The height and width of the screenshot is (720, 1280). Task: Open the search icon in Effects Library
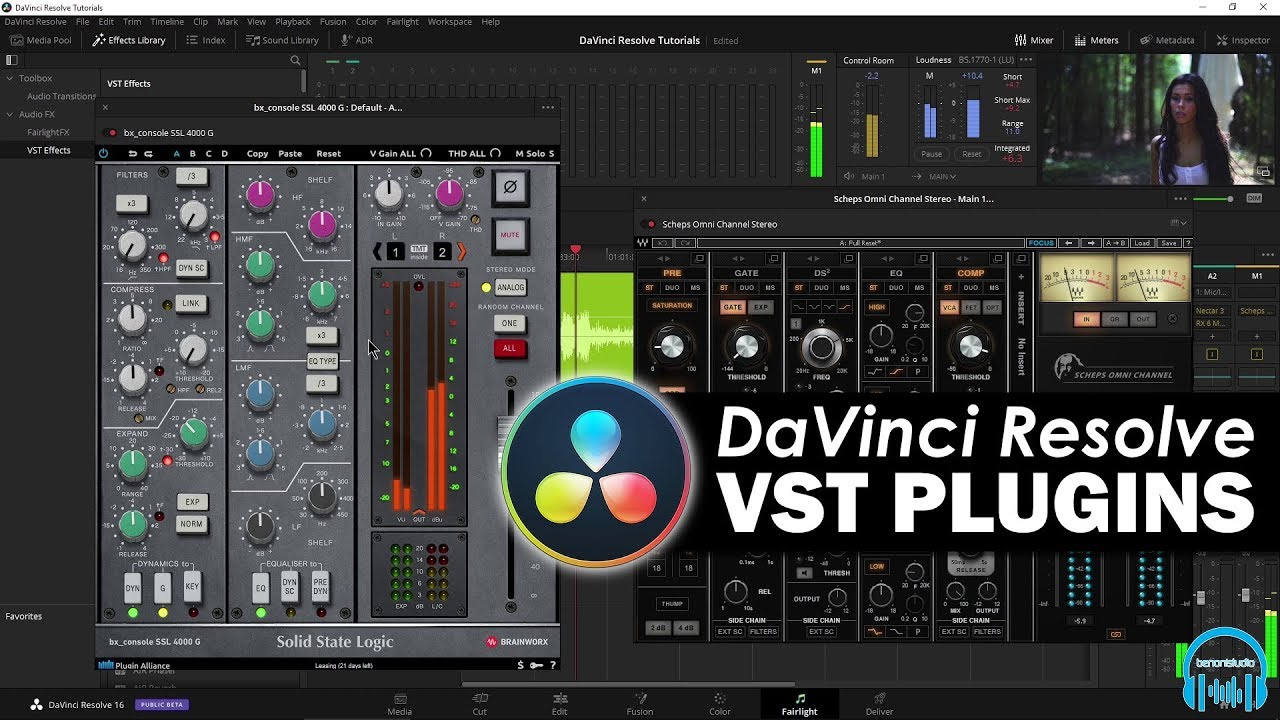pos(295,61)
